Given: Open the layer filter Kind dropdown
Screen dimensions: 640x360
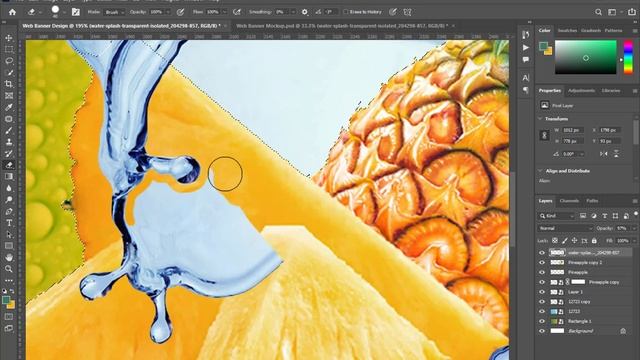Looking at the screenshot, I should (x=556, y=216).
